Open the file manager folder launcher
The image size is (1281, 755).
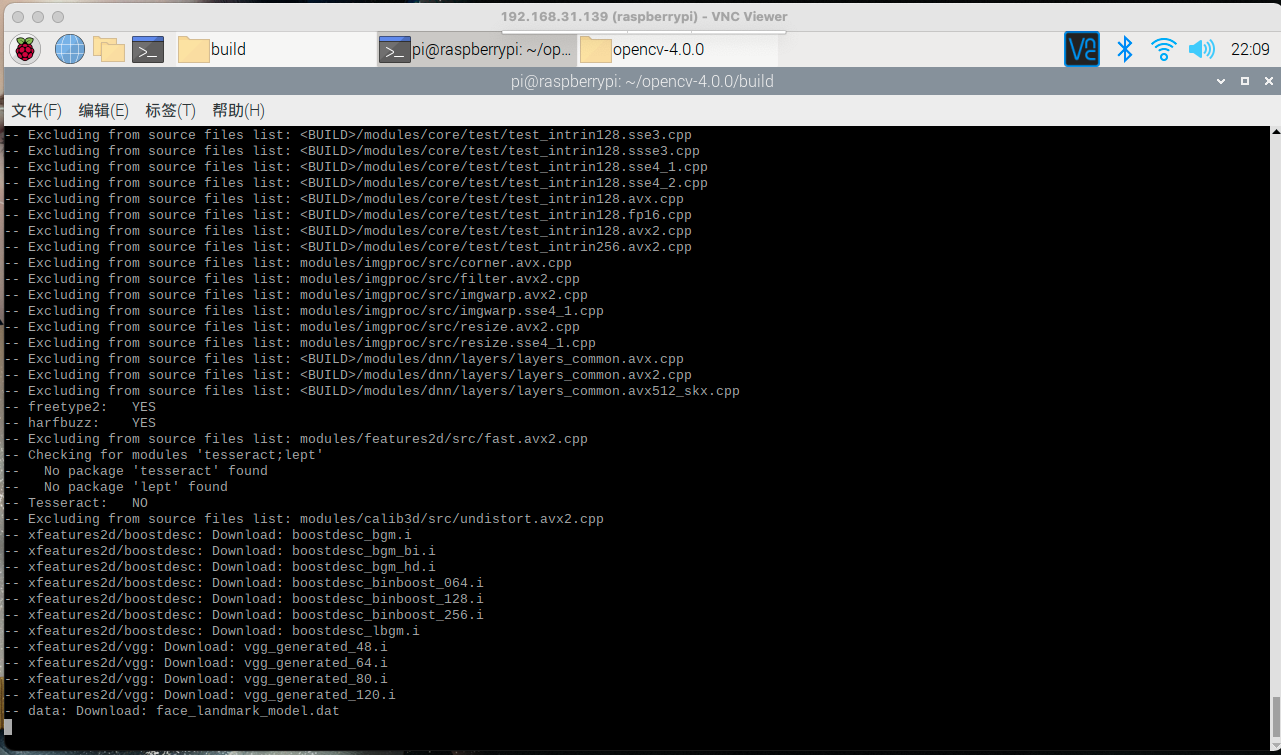[108, 49]
